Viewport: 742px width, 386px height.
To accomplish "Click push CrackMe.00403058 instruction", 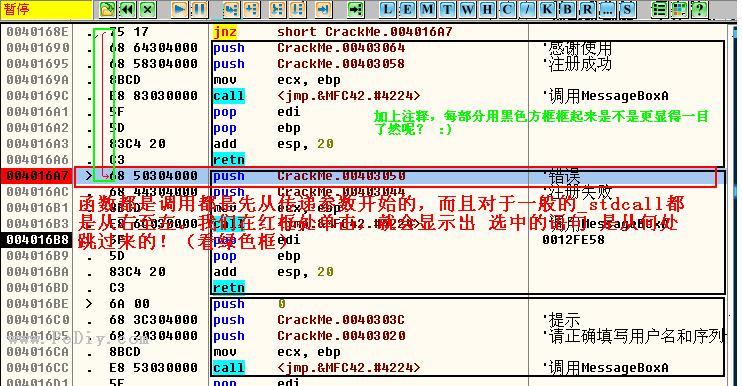I will [x=309, y=64].
